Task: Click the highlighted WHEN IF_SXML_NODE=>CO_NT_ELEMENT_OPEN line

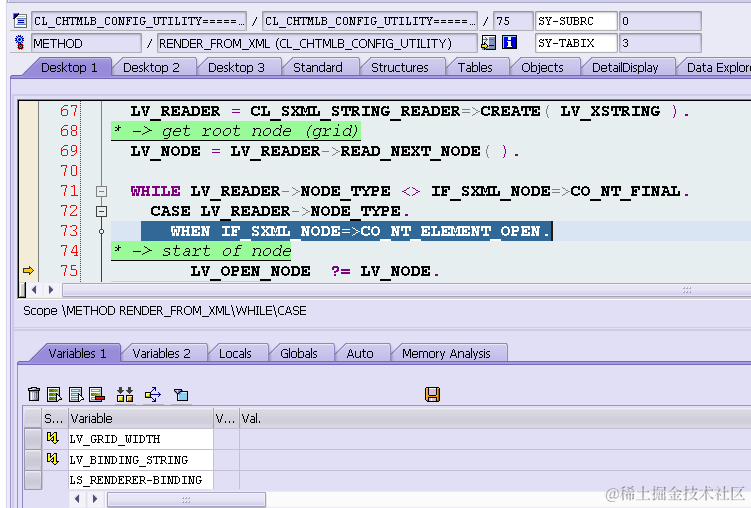Action: coord(347,231)
